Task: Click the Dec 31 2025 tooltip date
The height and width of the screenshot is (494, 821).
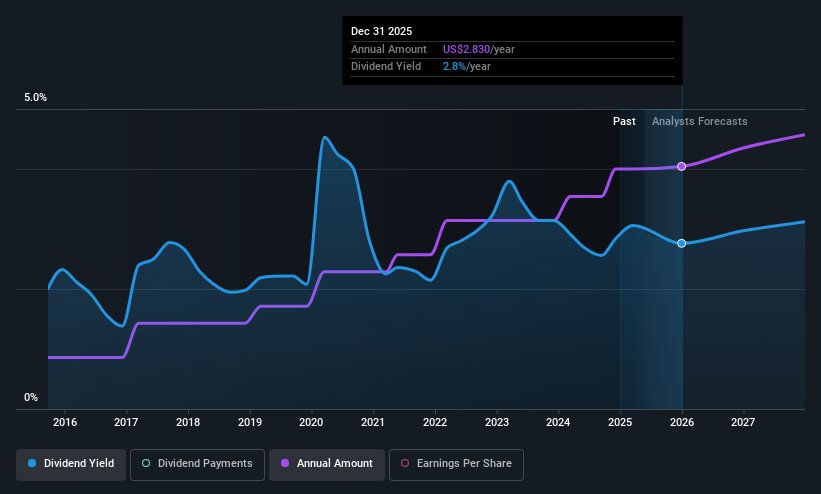Action: click(381, 31)
